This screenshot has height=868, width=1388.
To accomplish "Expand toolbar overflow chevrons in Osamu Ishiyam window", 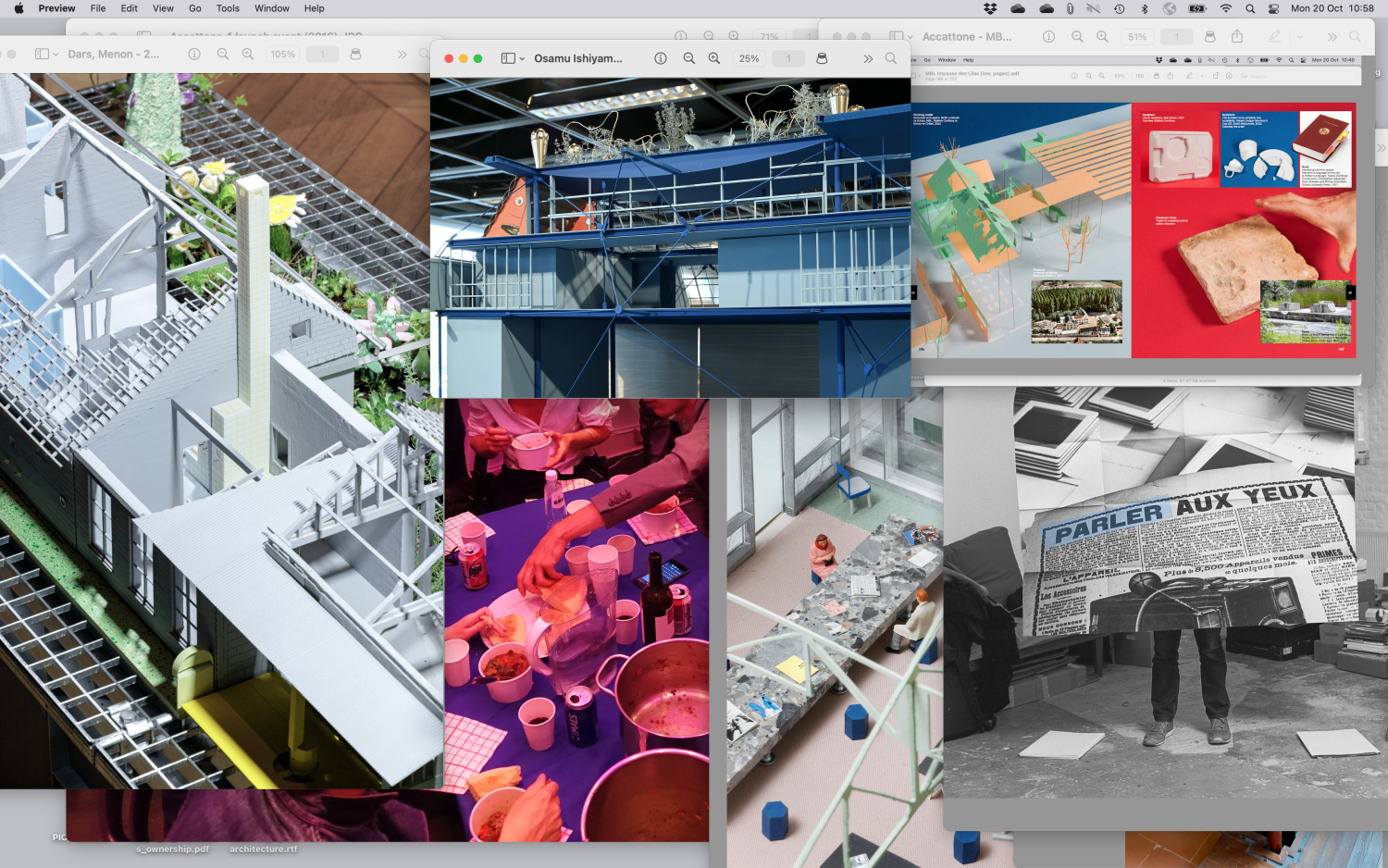I will tap(868, 58).
